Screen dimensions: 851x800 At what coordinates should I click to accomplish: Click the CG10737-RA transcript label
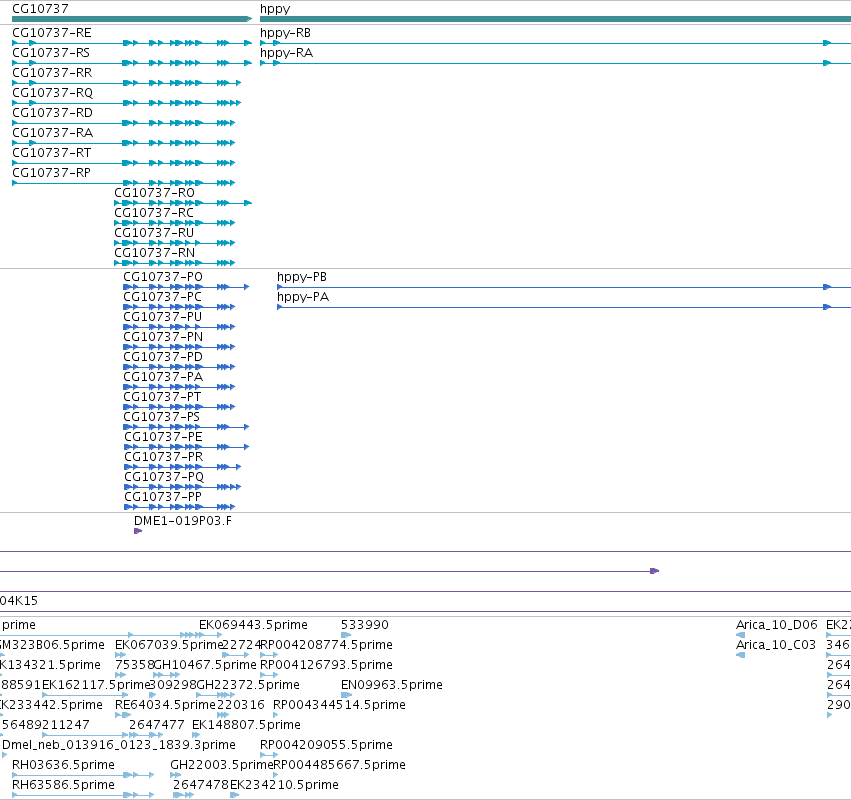pos(53,133)
